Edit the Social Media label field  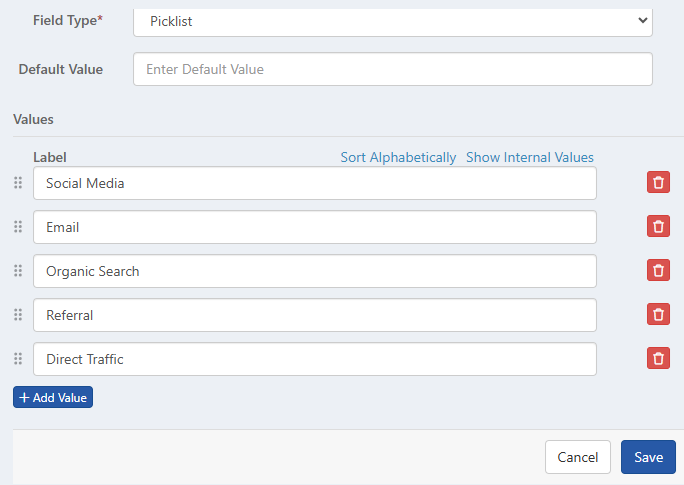pyautogui.click(x=314, y=183)
